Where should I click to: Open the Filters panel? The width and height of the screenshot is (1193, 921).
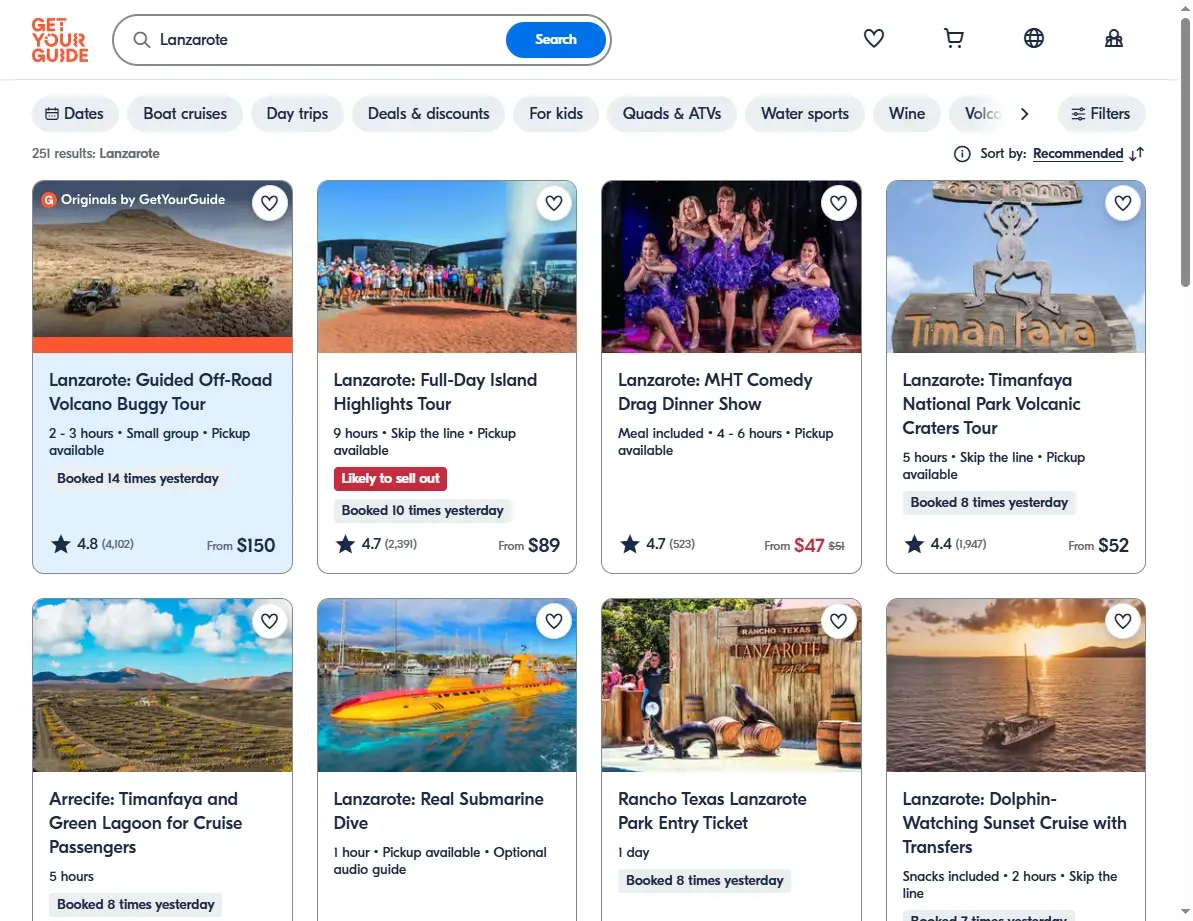(x=1101, y=113)
